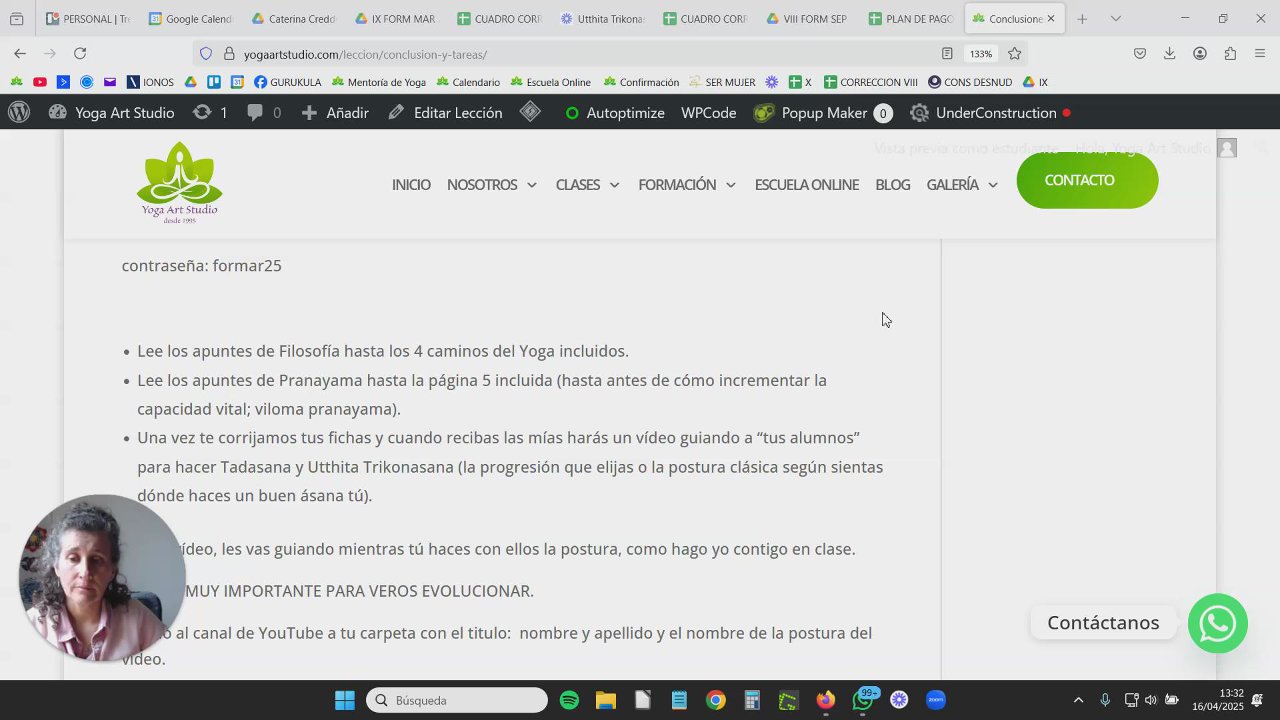The image size is (1280, 720).
Task: Open WhatsApp from the taskbar
Action: point(863,700)
